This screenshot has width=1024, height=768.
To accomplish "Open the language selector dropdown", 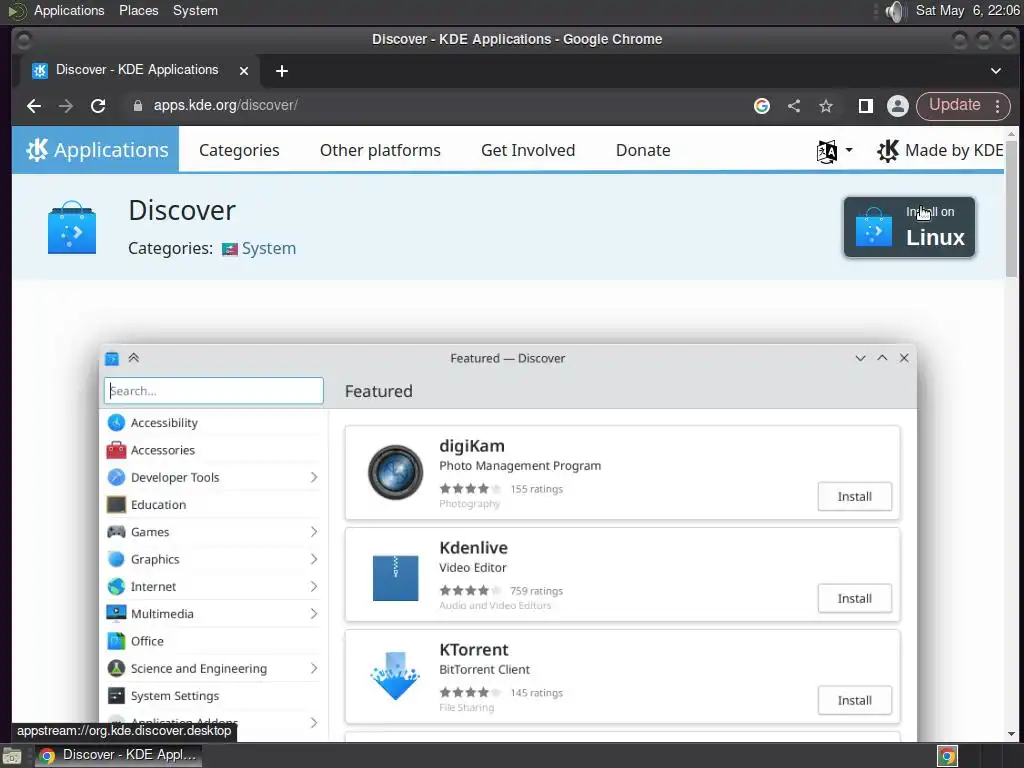I will pos(835,151).
